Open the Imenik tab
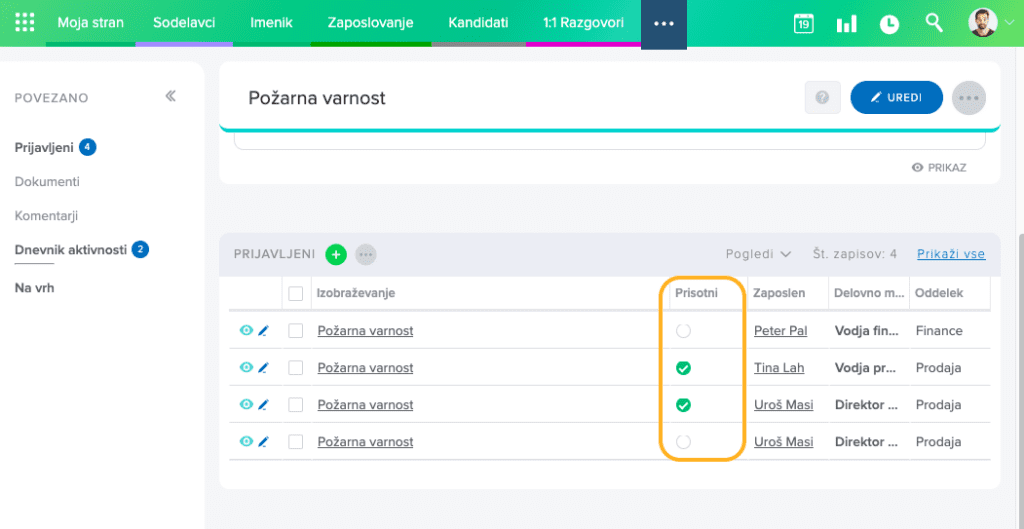The width and height of the screenshot is (1024, 529). click(x=272, y=23)
